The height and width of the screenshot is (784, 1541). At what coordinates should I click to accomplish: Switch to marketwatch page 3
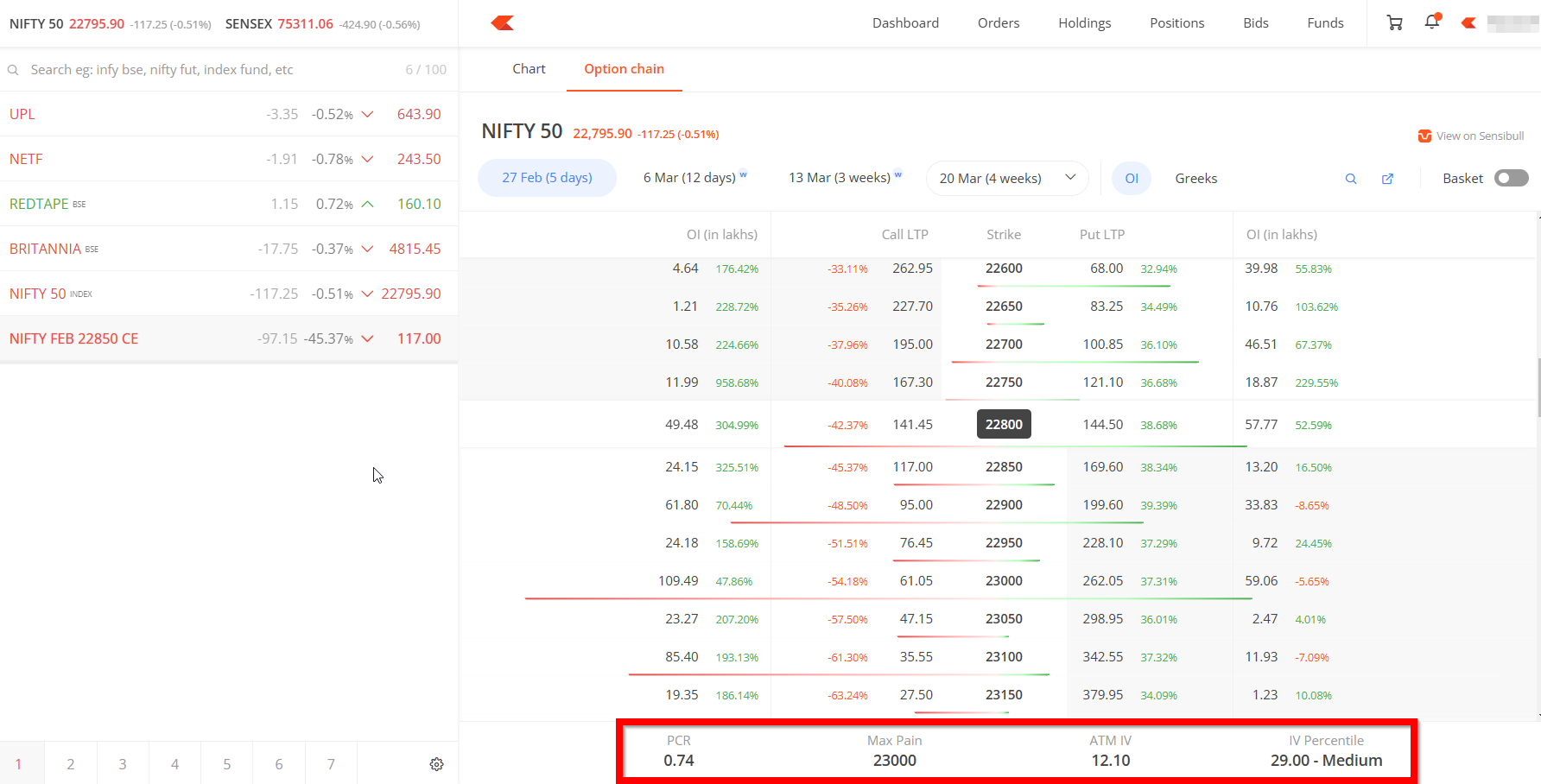tap(123, 764)
